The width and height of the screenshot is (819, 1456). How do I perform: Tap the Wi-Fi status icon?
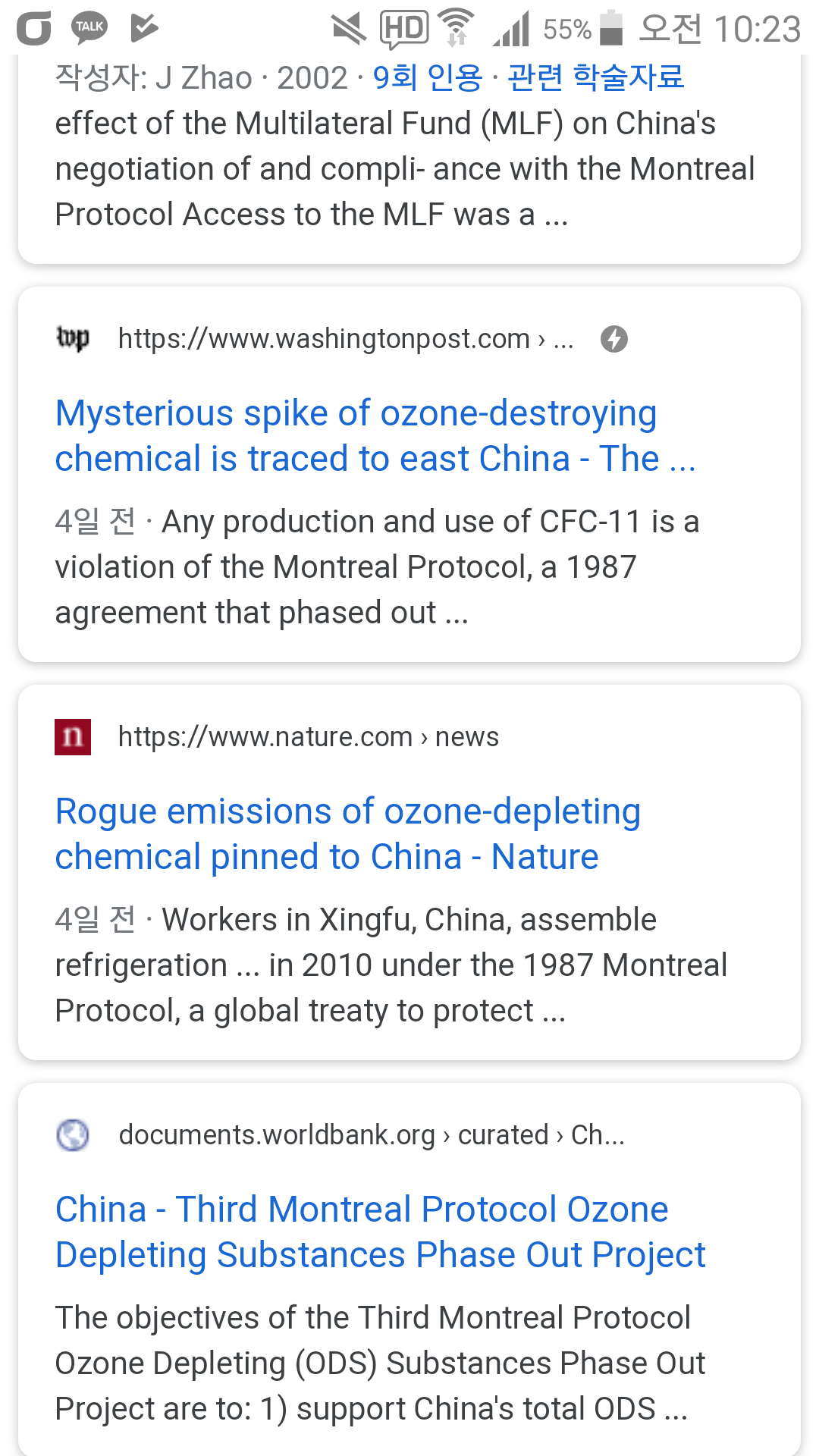pos(457,29)
